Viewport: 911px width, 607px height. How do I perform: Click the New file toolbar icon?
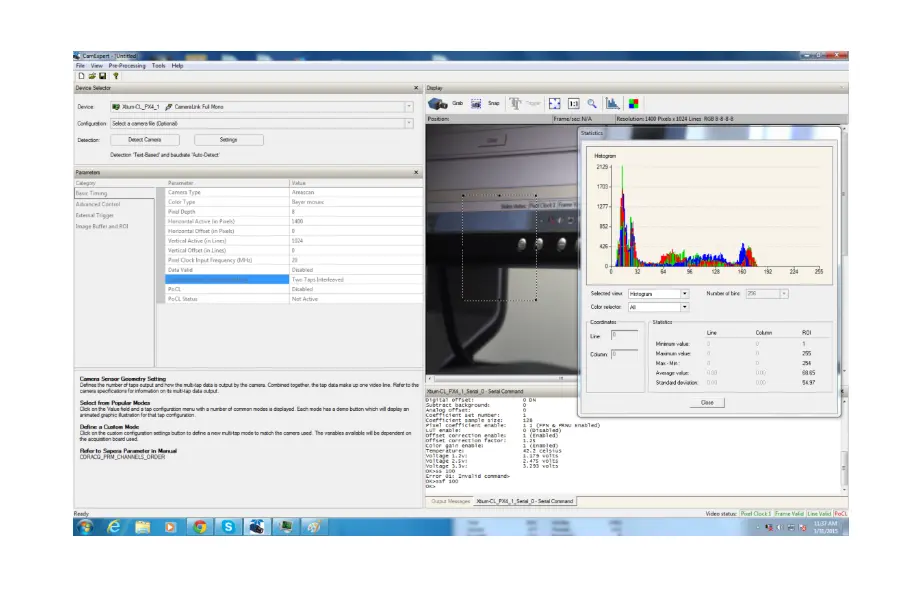(81, 75)
